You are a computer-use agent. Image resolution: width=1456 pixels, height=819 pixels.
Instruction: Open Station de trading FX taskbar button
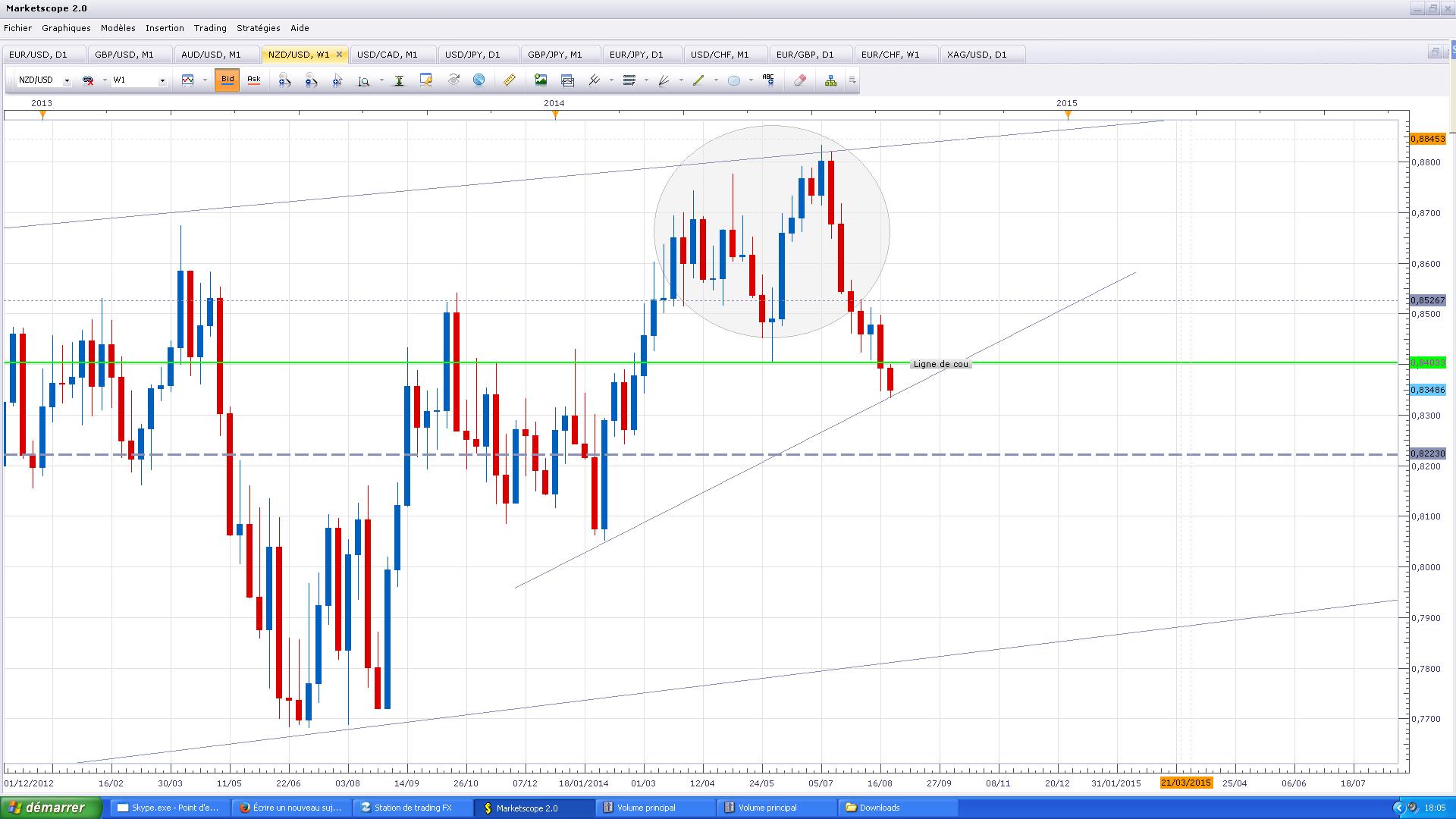413,808
